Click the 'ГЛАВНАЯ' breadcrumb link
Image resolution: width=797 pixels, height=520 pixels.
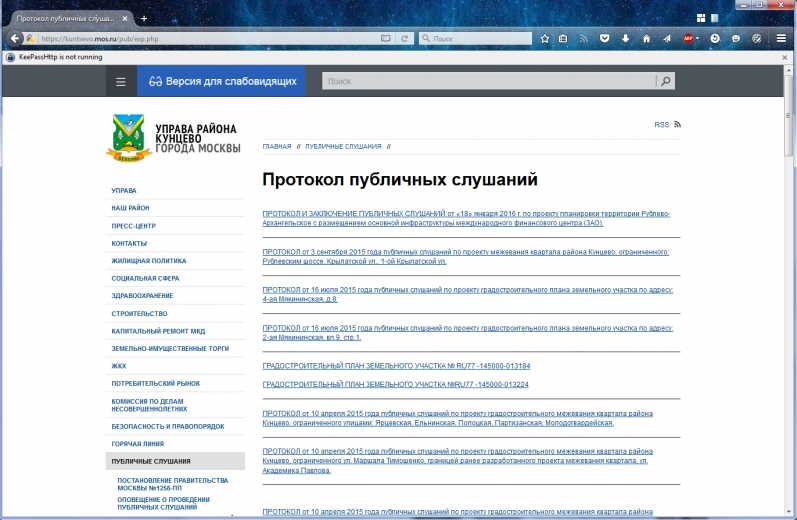277,147
